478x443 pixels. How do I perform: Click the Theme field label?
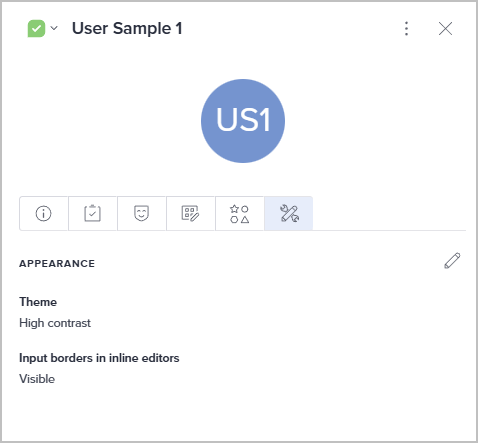tap(38, 302)
